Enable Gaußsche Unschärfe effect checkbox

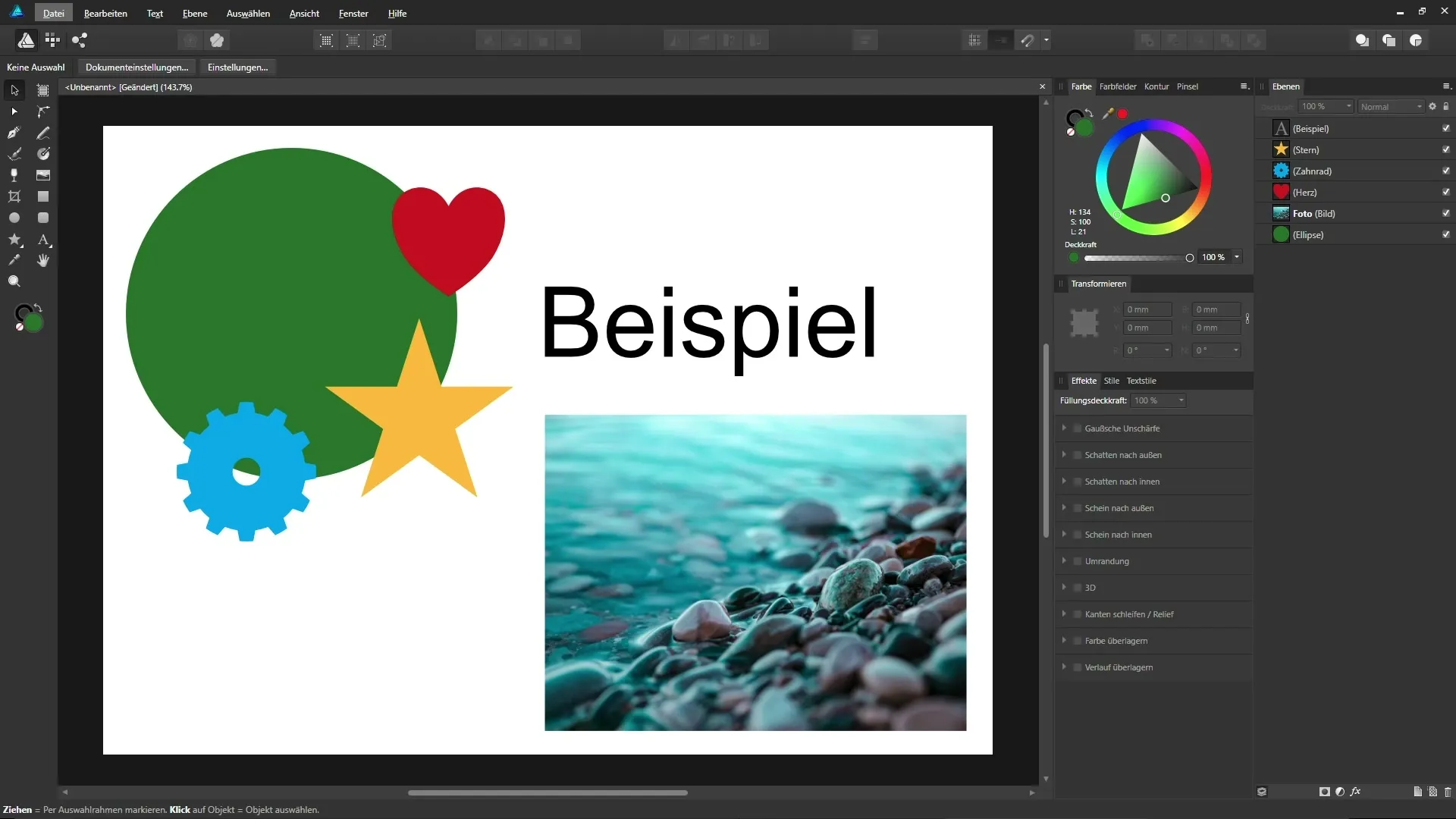1078,428
